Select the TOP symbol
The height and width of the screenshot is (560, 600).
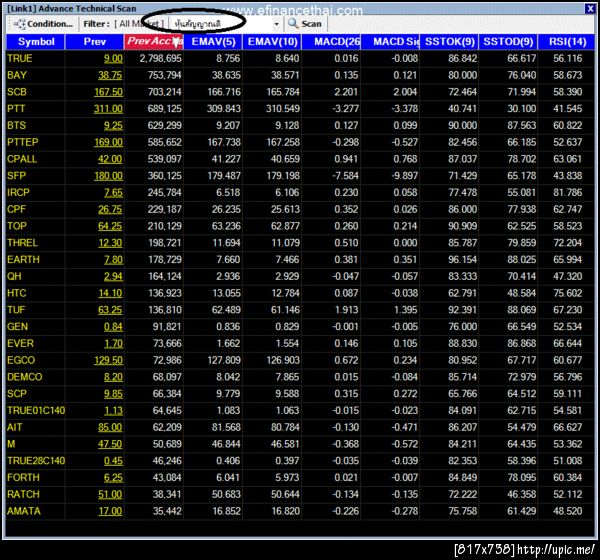point(17,226)
